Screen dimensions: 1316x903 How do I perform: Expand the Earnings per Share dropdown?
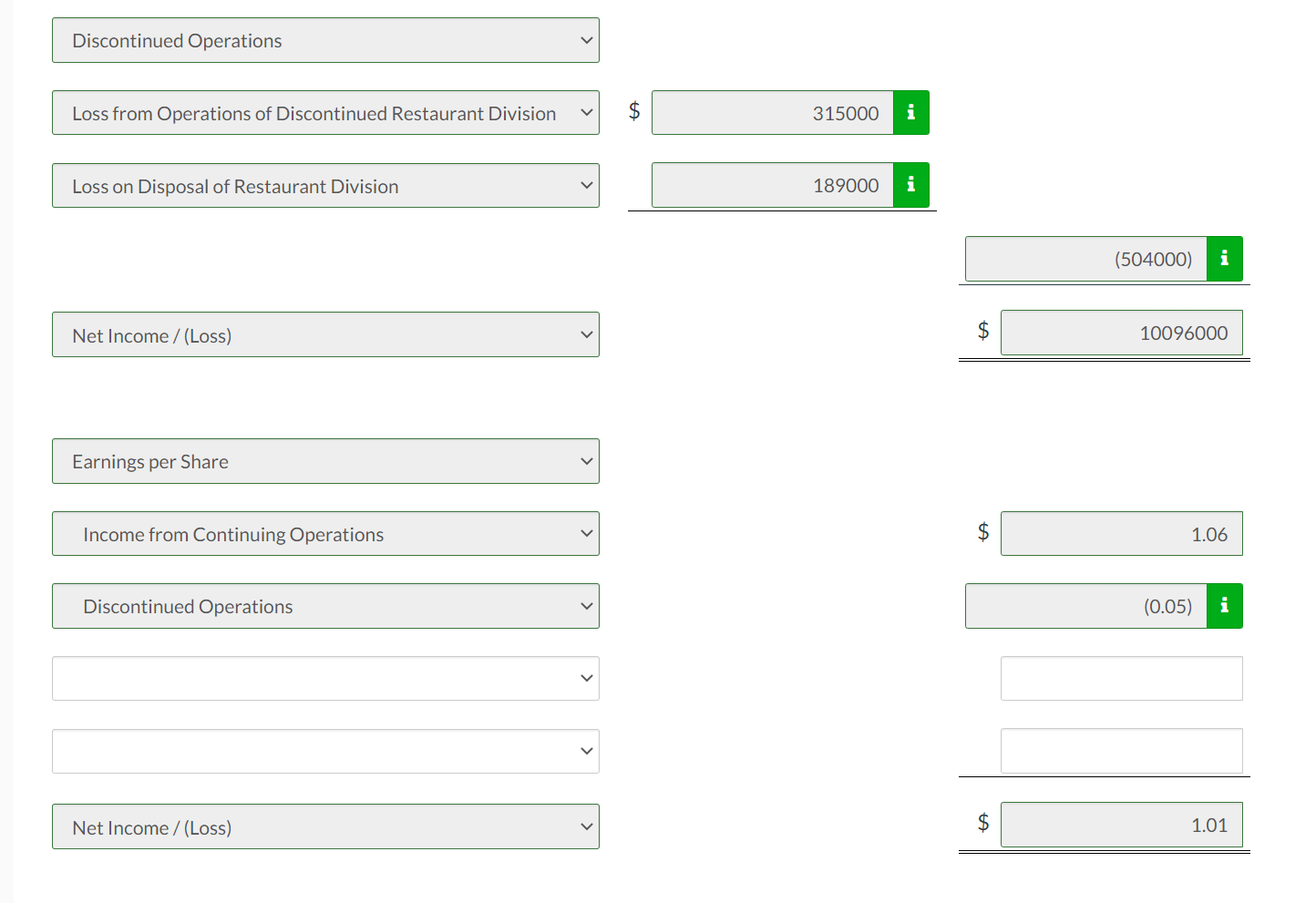click(325, 462)
